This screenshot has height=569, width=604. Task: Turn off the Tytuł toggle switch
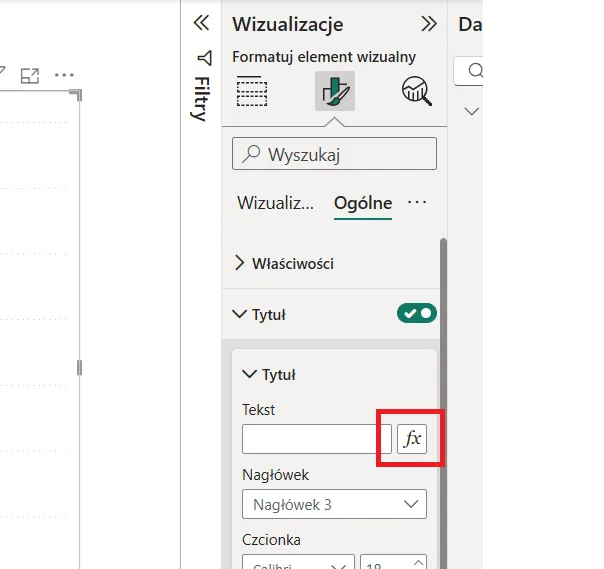pyautogui.click(x=417, y=314)
